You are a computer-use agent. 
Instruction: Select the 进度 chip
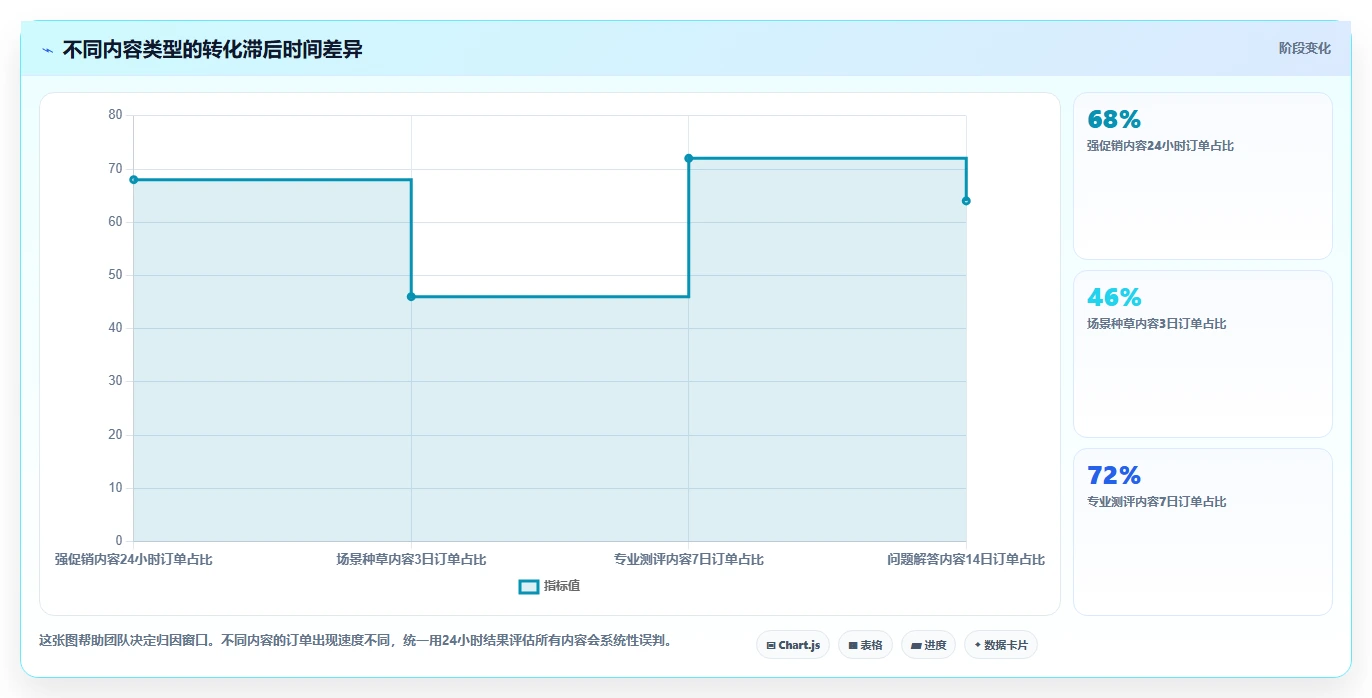928,645
